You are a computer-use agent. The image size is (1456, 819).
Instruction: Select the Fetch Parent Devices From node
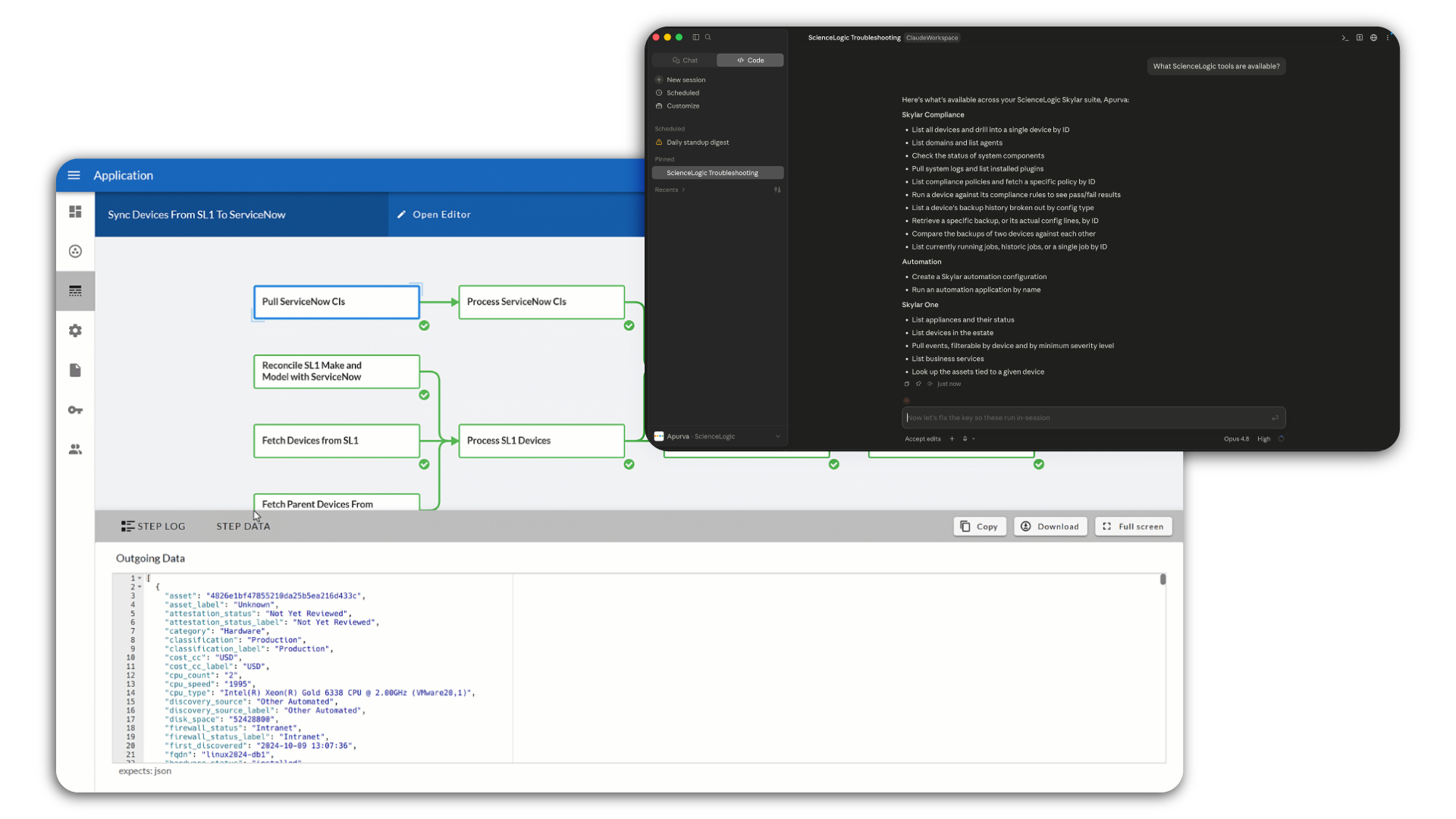point(337,502)
